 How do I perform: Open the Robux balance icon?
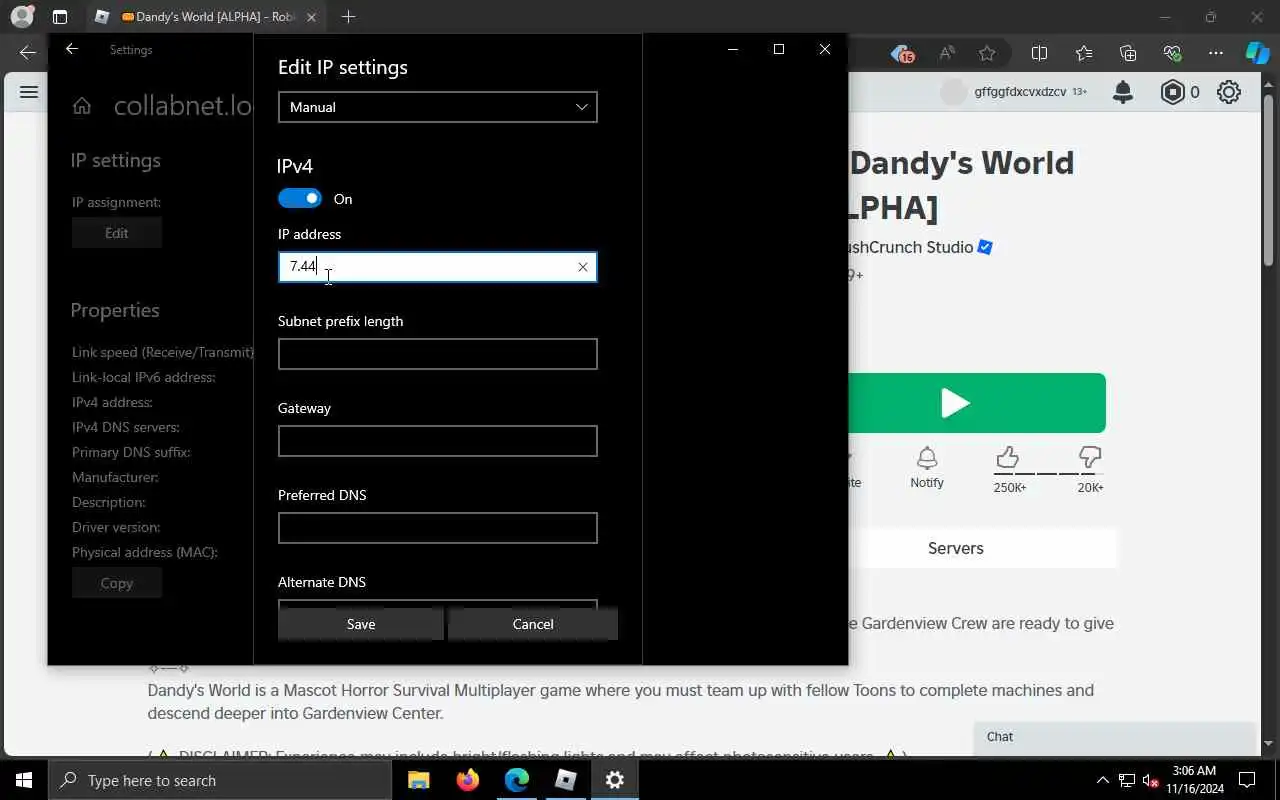[x=1173, y=92]
